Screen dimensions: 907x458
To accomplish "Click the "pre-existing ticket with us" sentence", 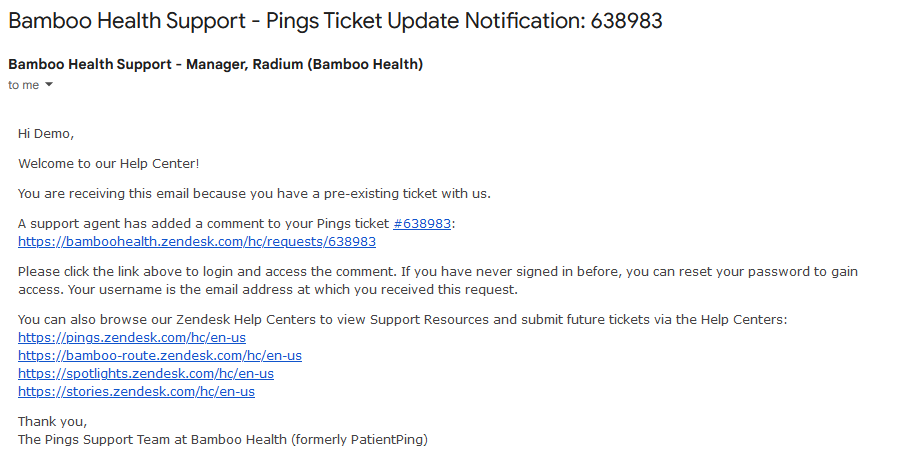I will [255, 194].
